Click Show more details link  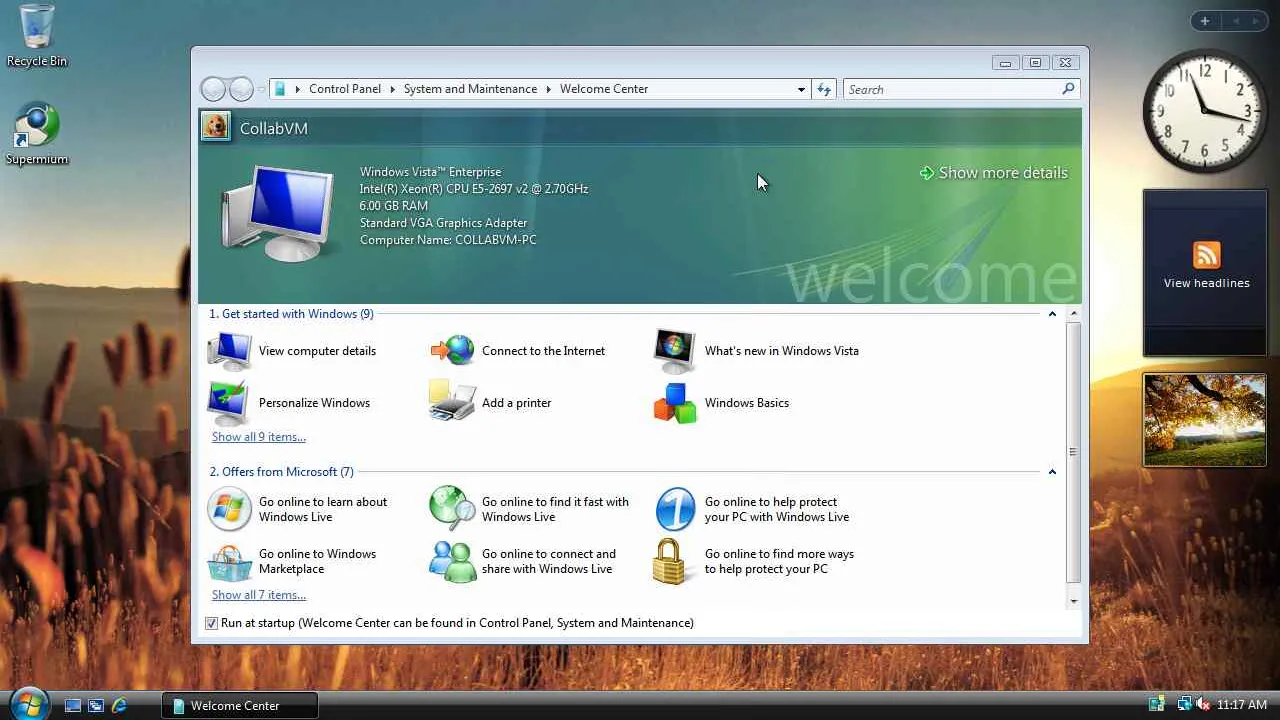coord(994,173)
